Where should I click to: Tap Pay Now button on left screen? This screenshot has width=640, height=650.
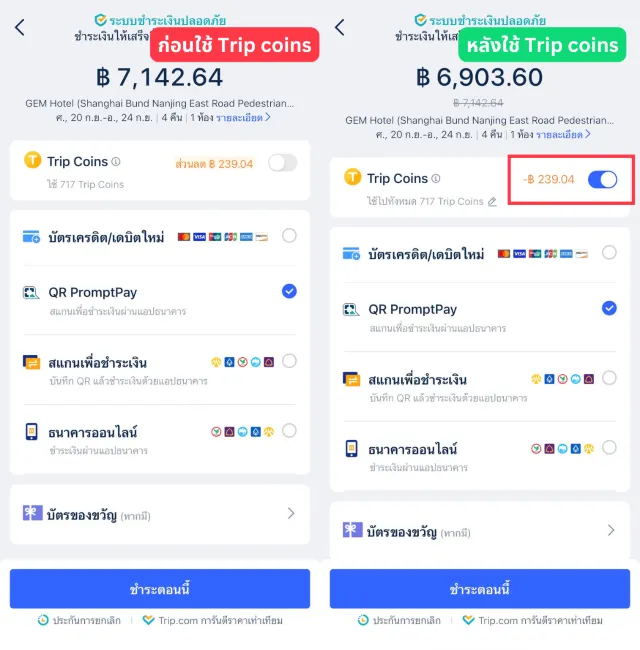pyautogui.click(x=160, y=589)
